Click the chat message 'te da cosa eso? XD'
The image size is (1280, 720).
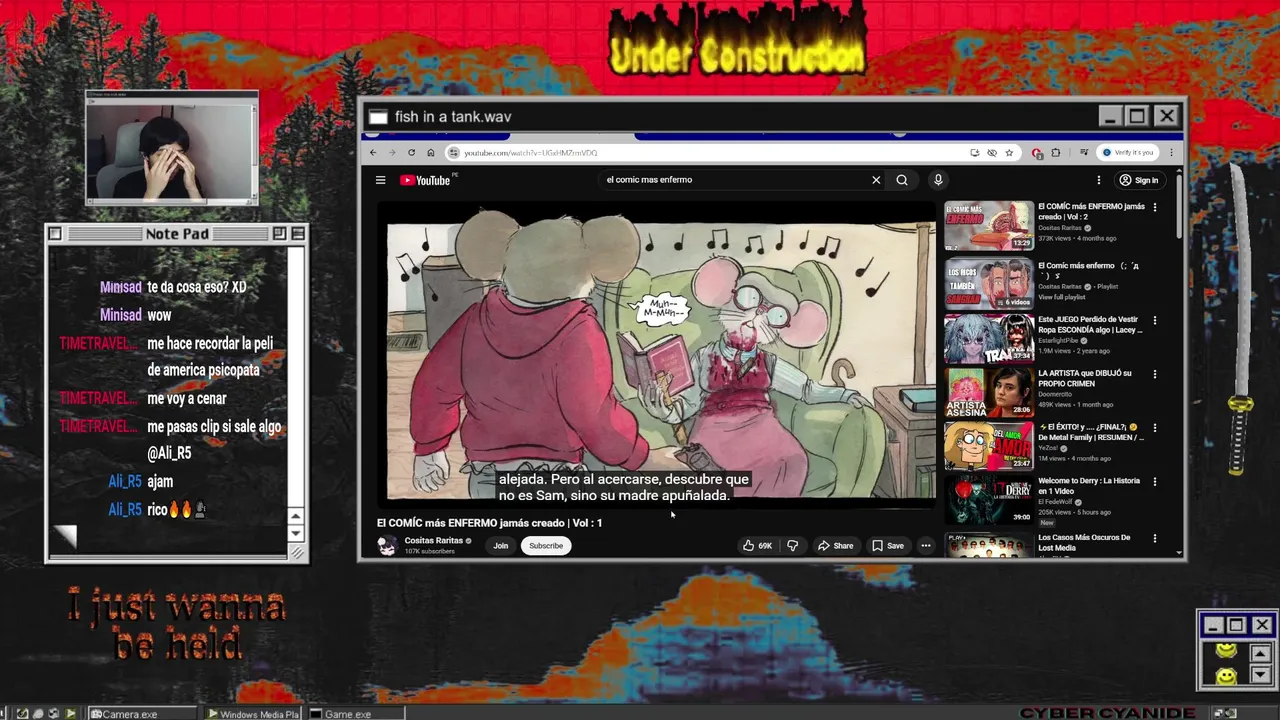197,287
